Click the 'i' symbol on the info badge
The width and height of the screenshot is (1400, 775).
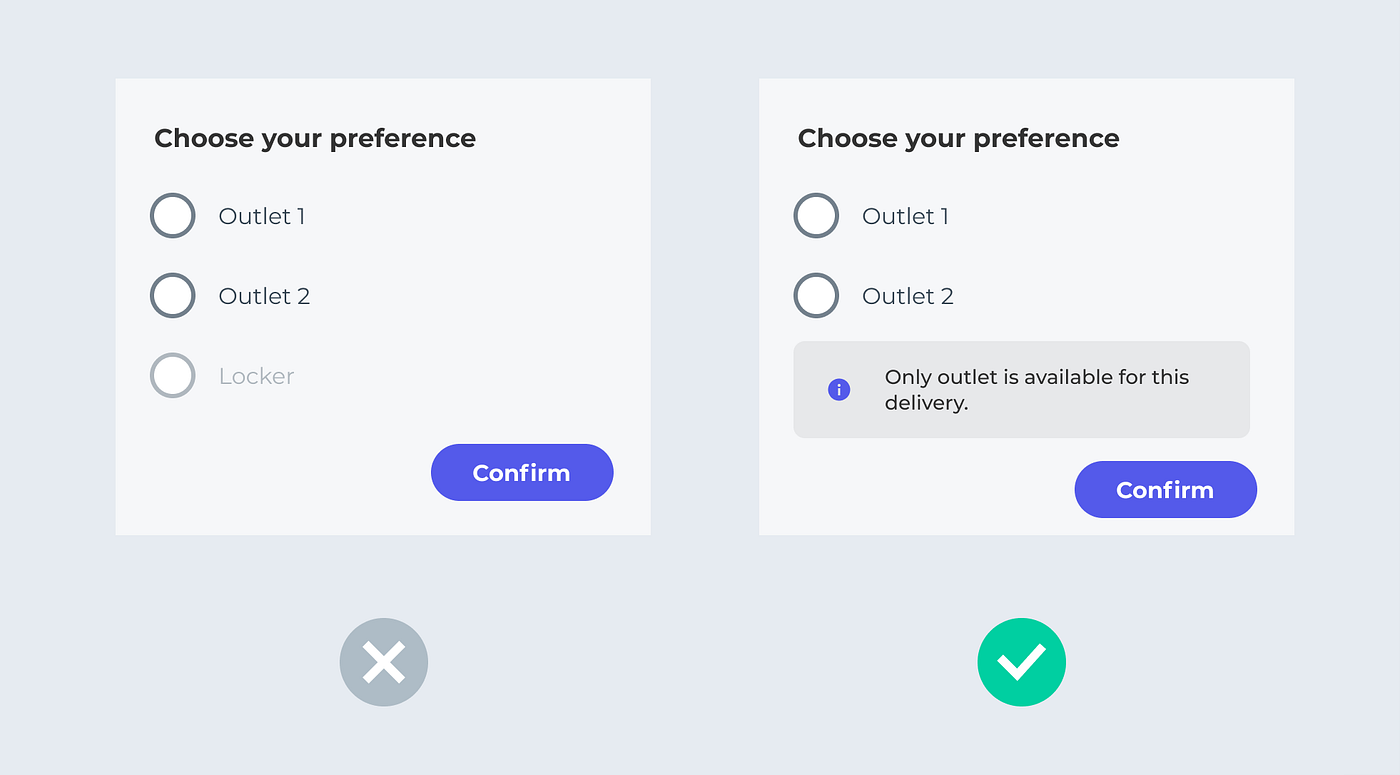pos(839,389)
